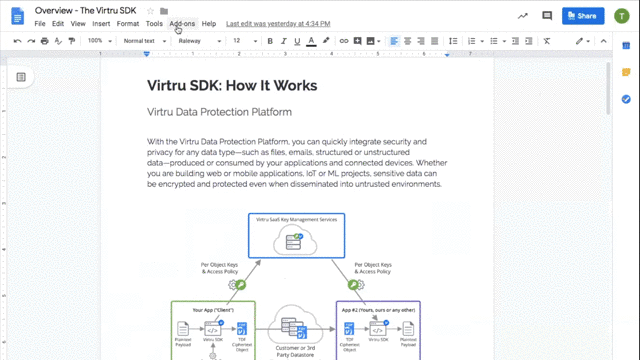Expand numbered list style dropdown
Screen dimensions: 640x360
point(482,41)
